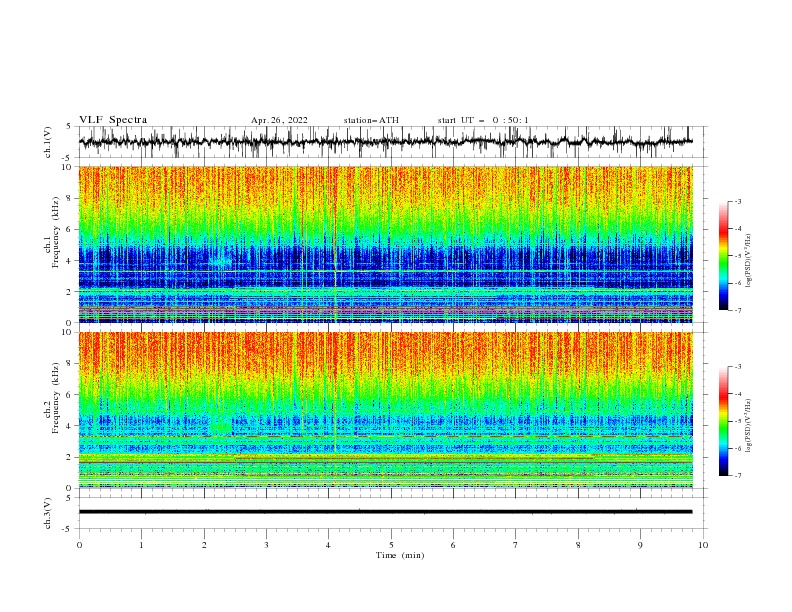Click time axis tick label "6"

pyautogui.click(x=453, y=545)
